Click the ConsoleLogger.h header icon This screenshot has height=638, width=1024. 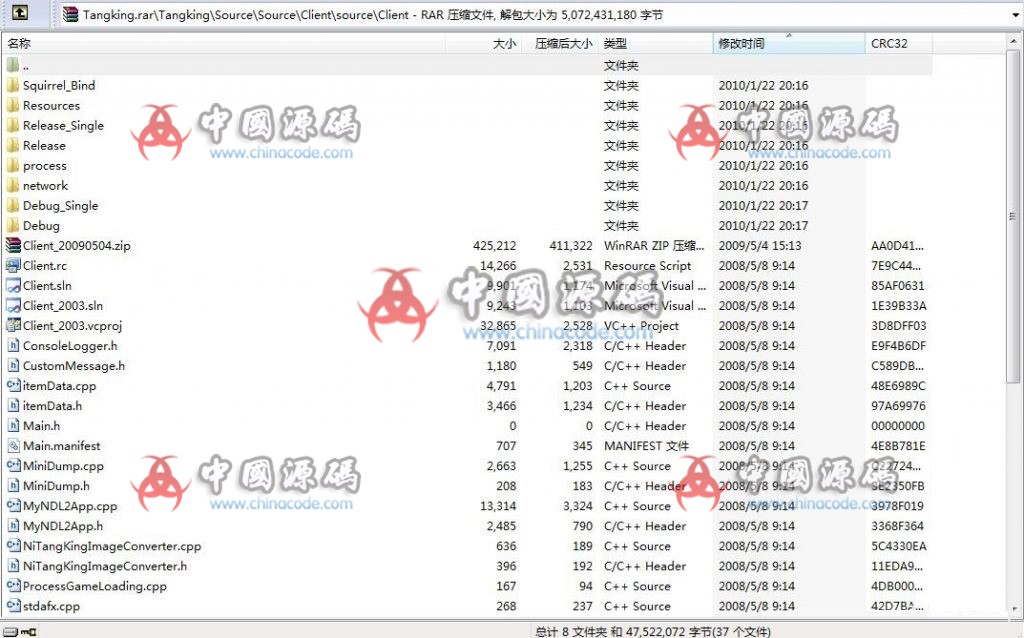[12, 345]
